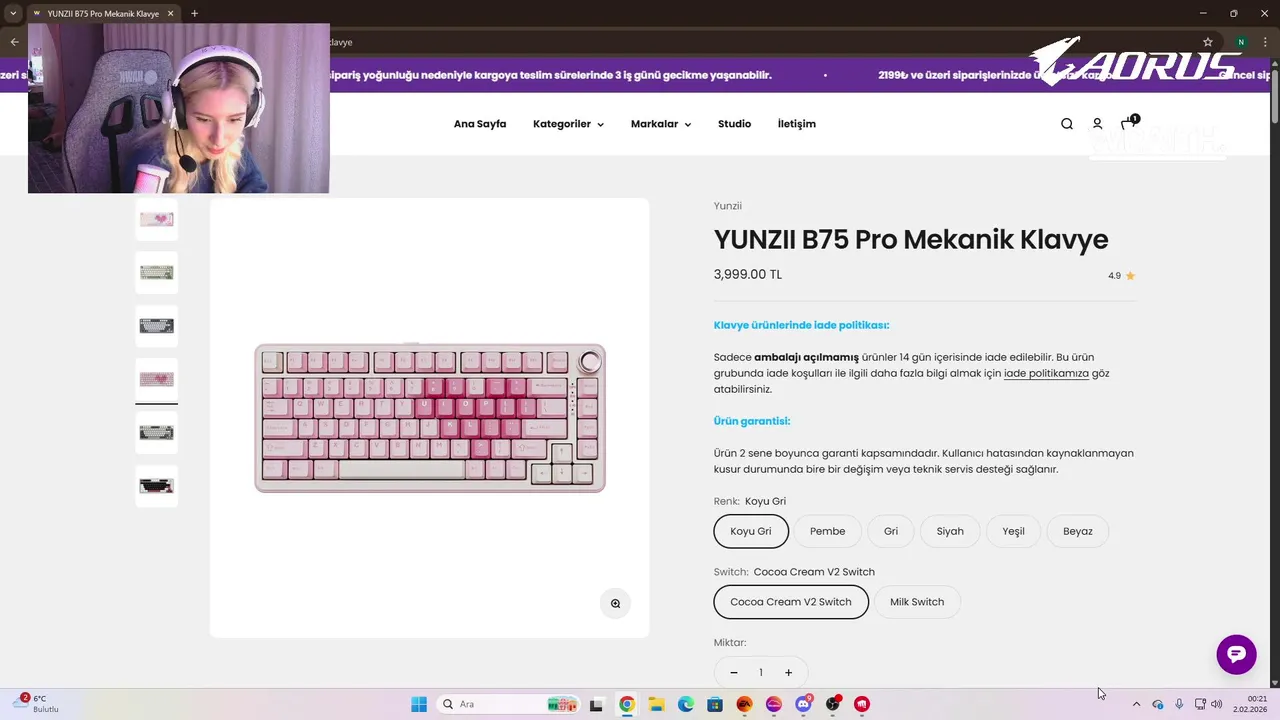Select the black keyboard bottom thumbnail
This screenshot has width=1280, height=720.
(157, 486)
